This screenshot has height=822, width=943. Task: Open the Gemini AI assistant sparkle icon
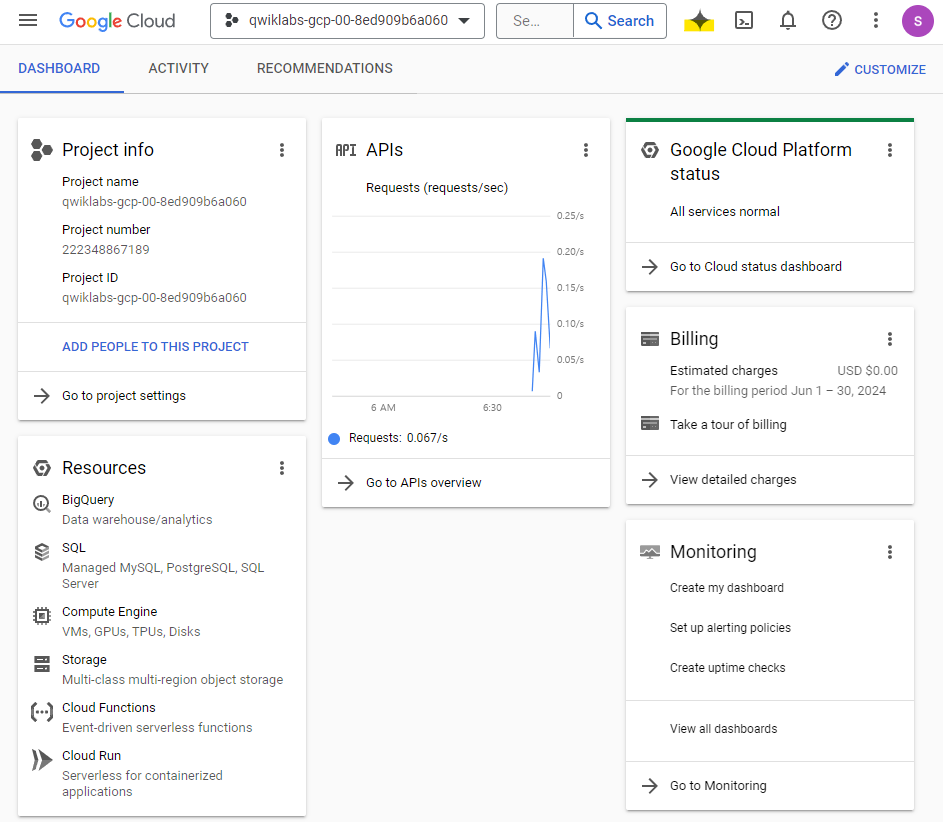click(x=699, y=21)
